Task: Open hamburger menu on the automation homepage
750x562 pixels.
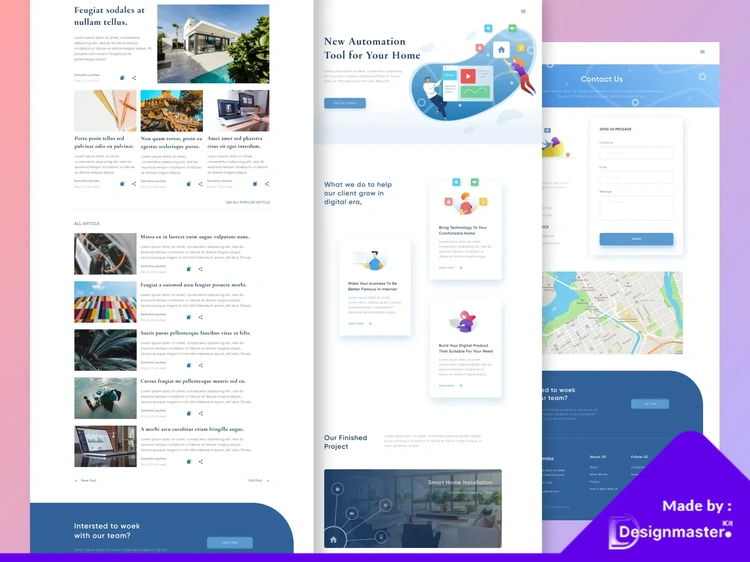Action: pyautogui.click(x=523, y=12)
